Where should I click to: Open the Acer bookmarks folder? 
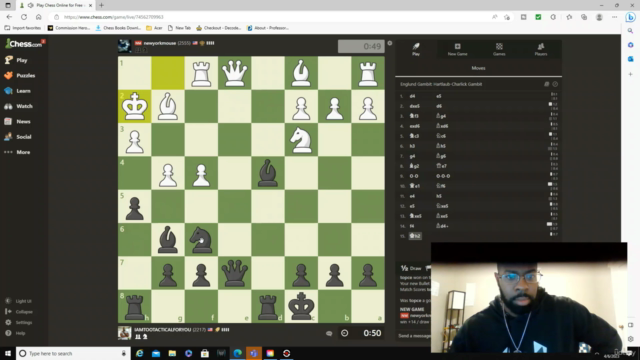tap(154, 28)
